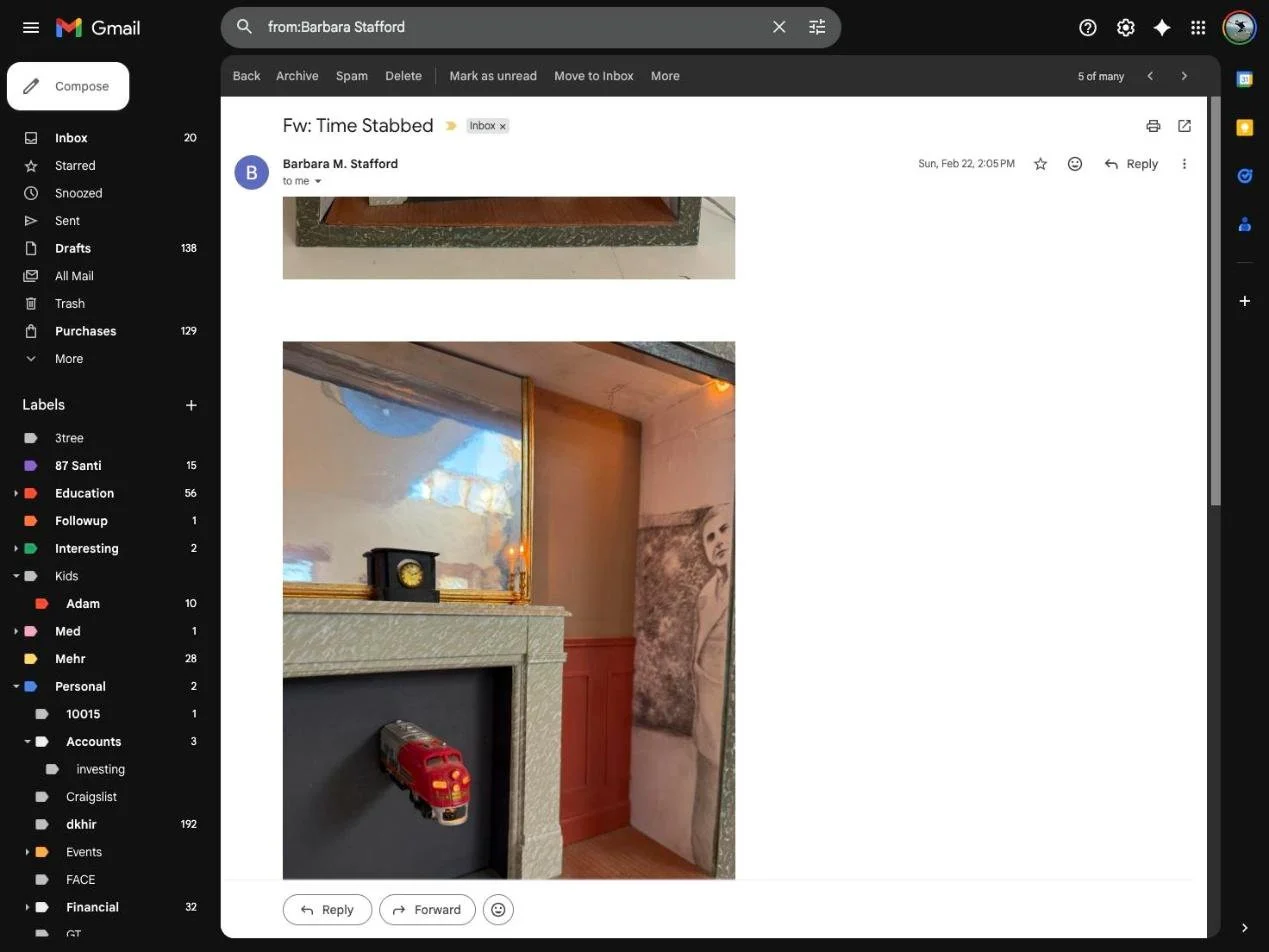Click Reply at the top right
The height and width of the screenshot is (952, 1269).
click(x=1131, y=164)
